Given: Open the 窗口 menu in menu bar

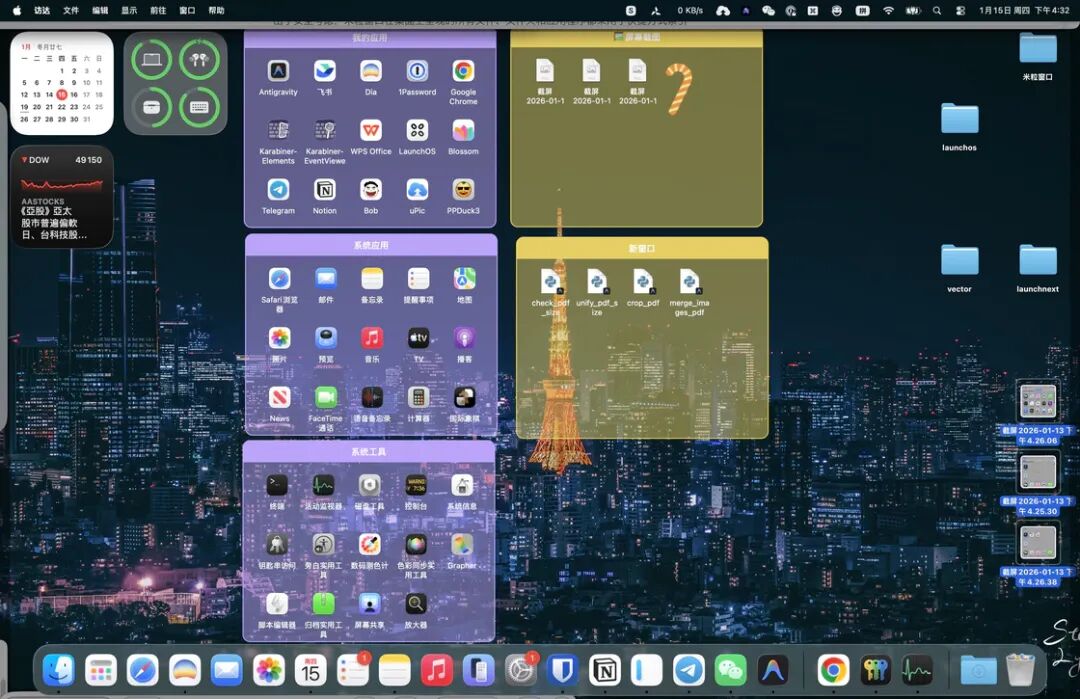Looking at the screenshot, I should (187, 10).
